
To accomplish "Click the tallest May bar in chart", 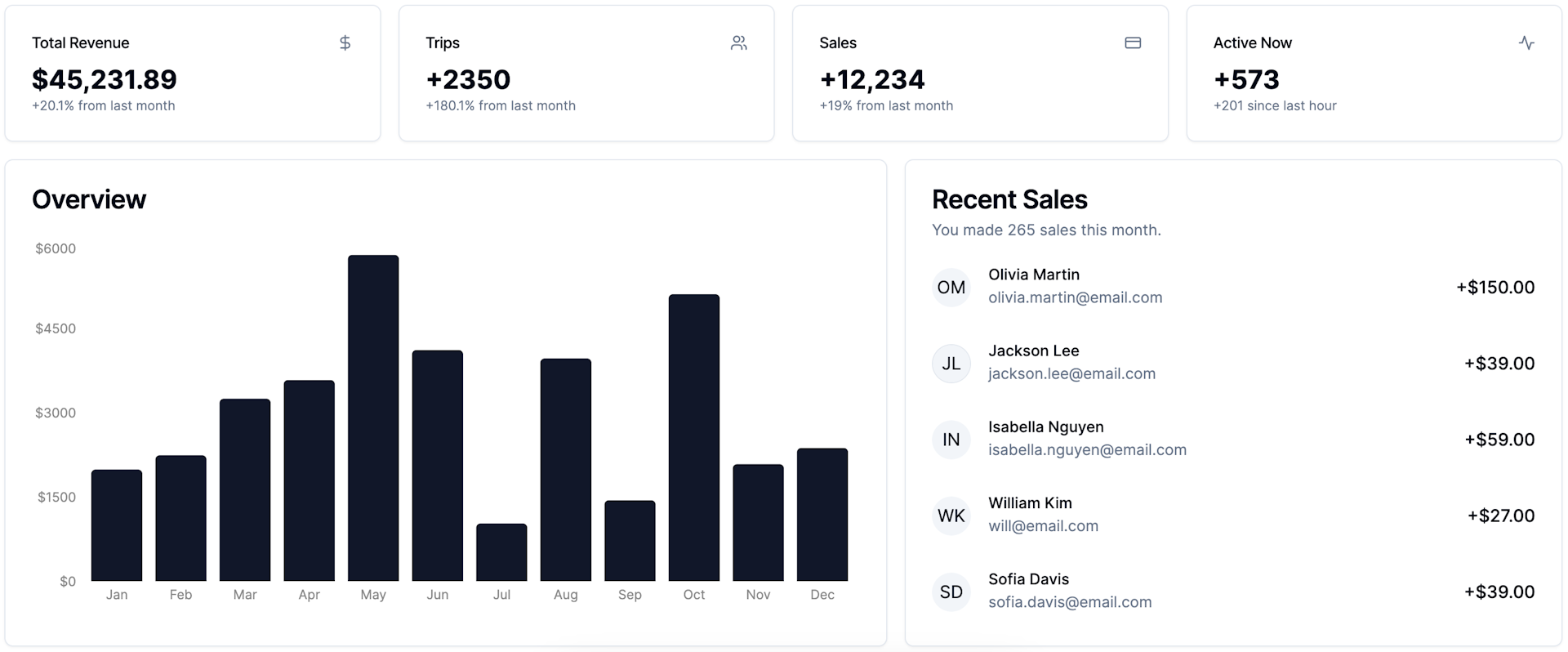I will pos(373,418).
